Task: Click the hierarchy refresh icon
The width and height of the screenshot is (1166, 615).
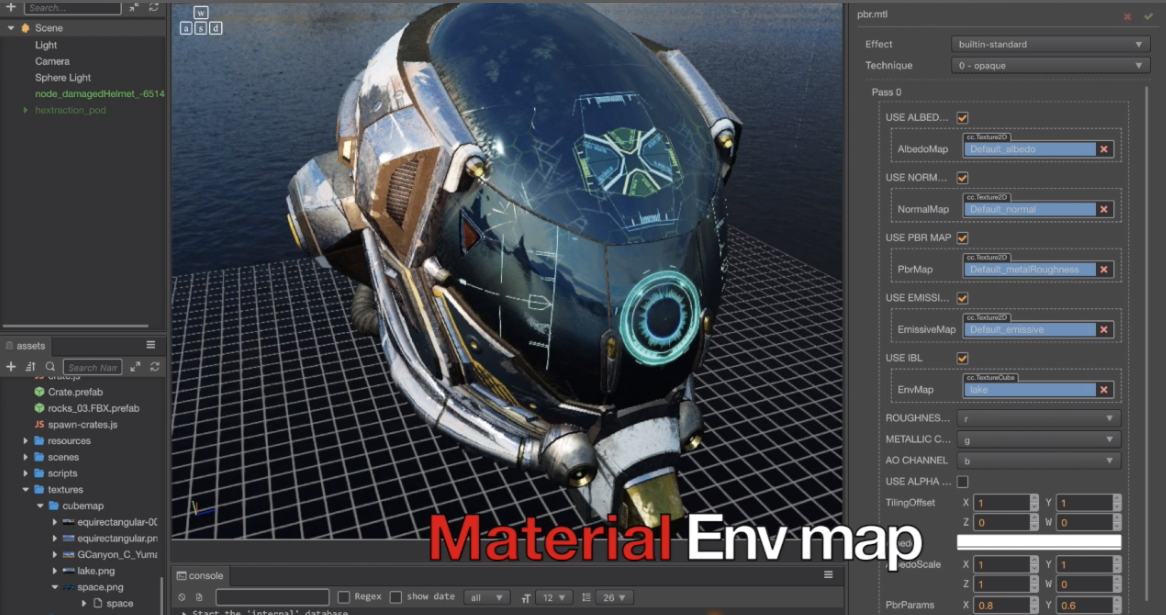Action: (x=154, y=7)
